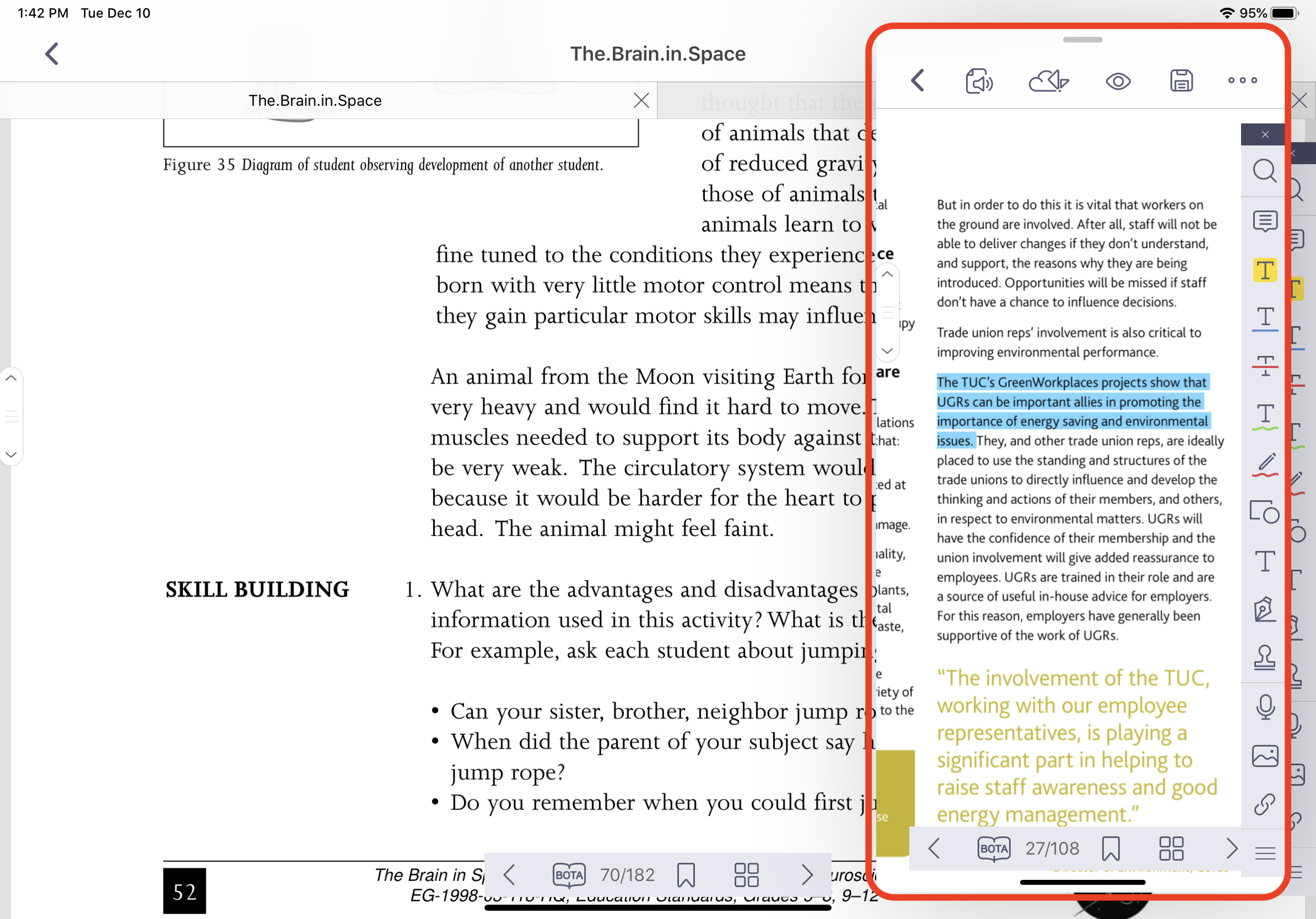Select yellow highlight text tool

pos(1265,269)
